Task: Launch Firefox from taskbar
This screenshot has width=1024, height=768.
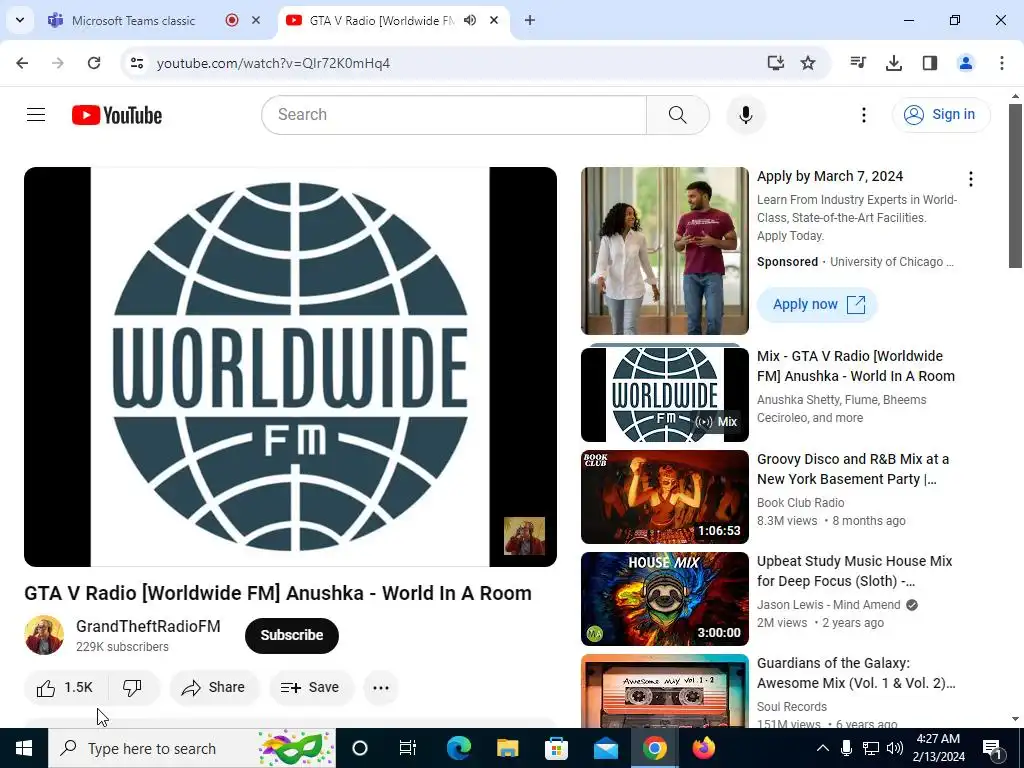Action: [703, 748]
